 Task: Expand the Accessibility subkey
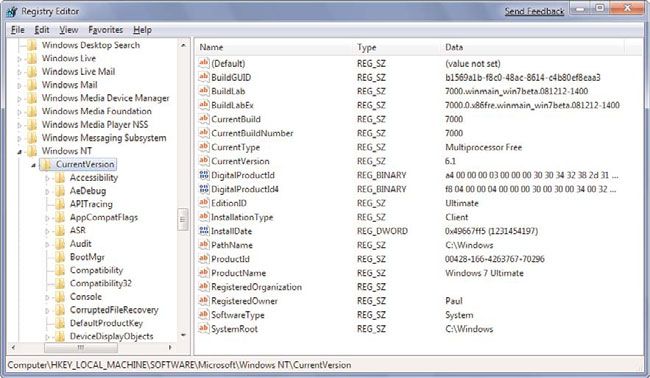click(x=47, y=178)
